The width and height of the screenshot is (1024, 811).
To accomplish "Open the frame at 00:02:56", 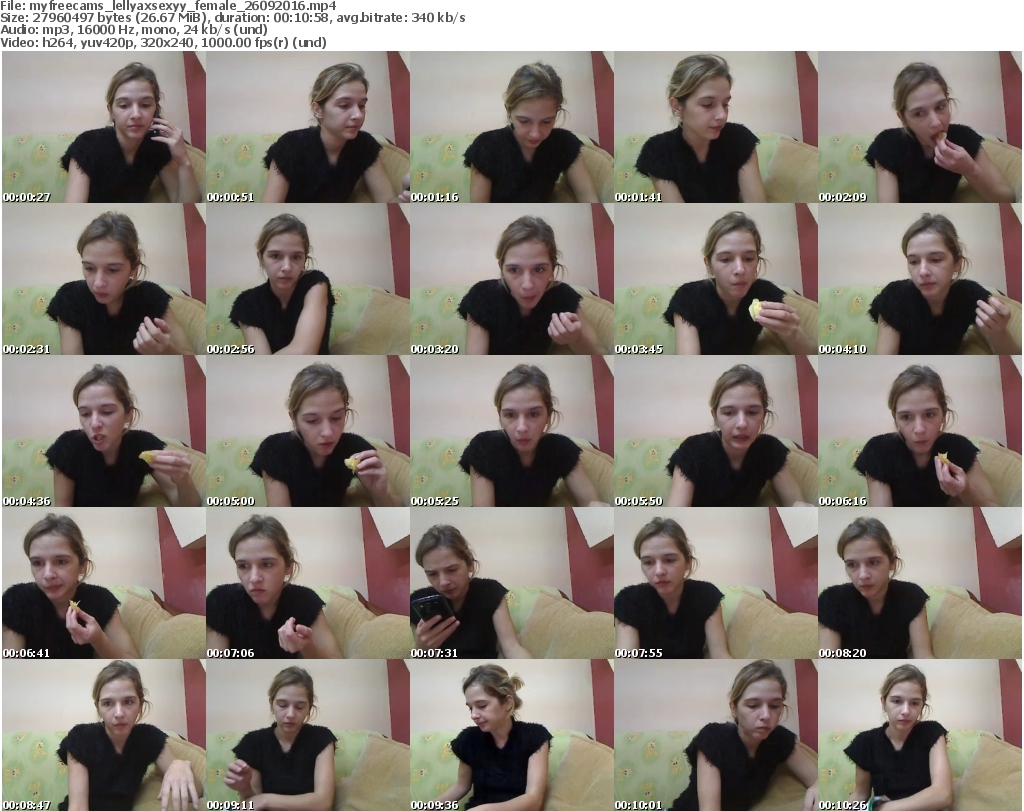I will coord(308,279).
